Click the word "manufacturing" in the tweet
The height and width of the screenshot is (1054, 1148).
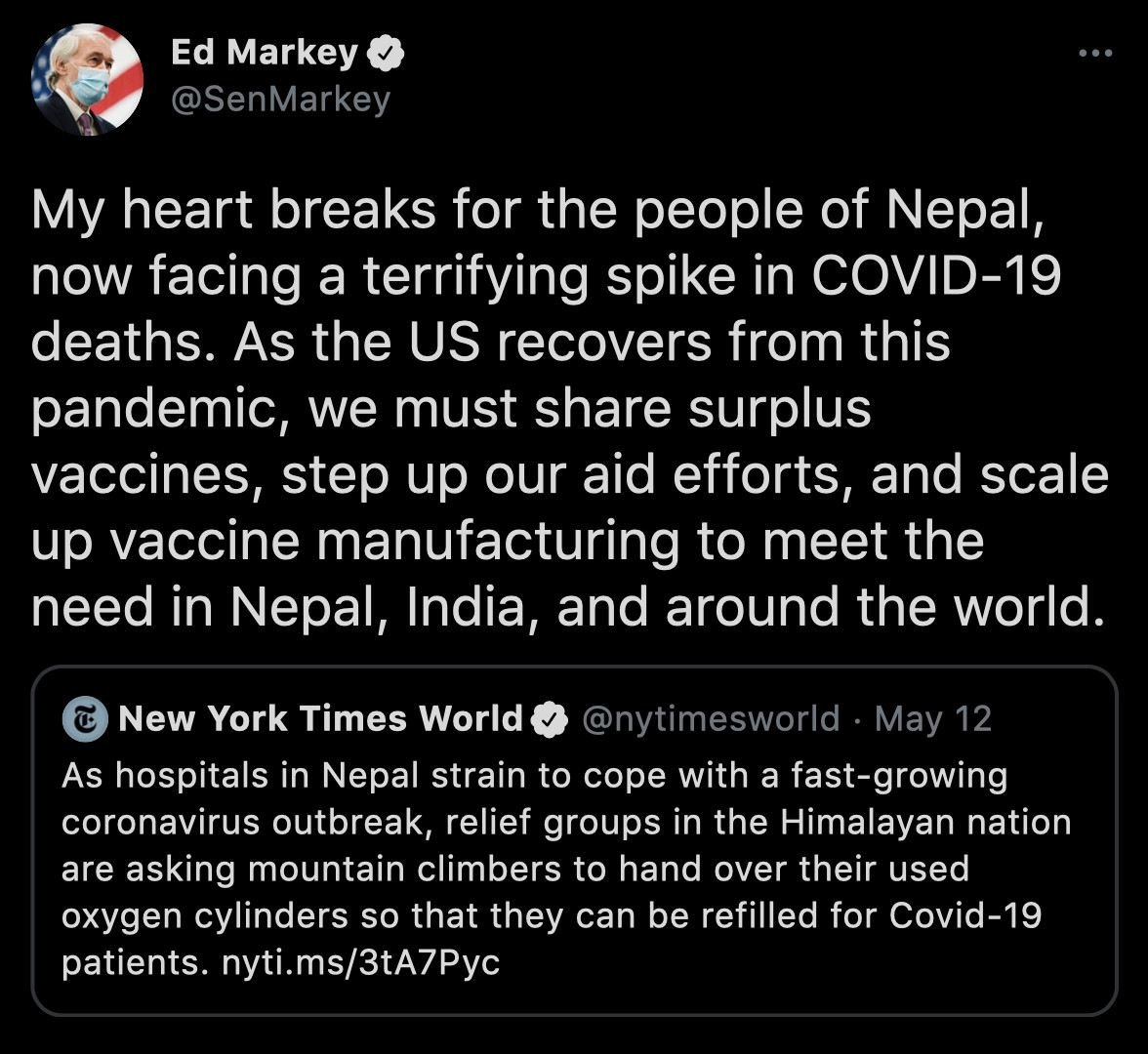tap(498, 540)
